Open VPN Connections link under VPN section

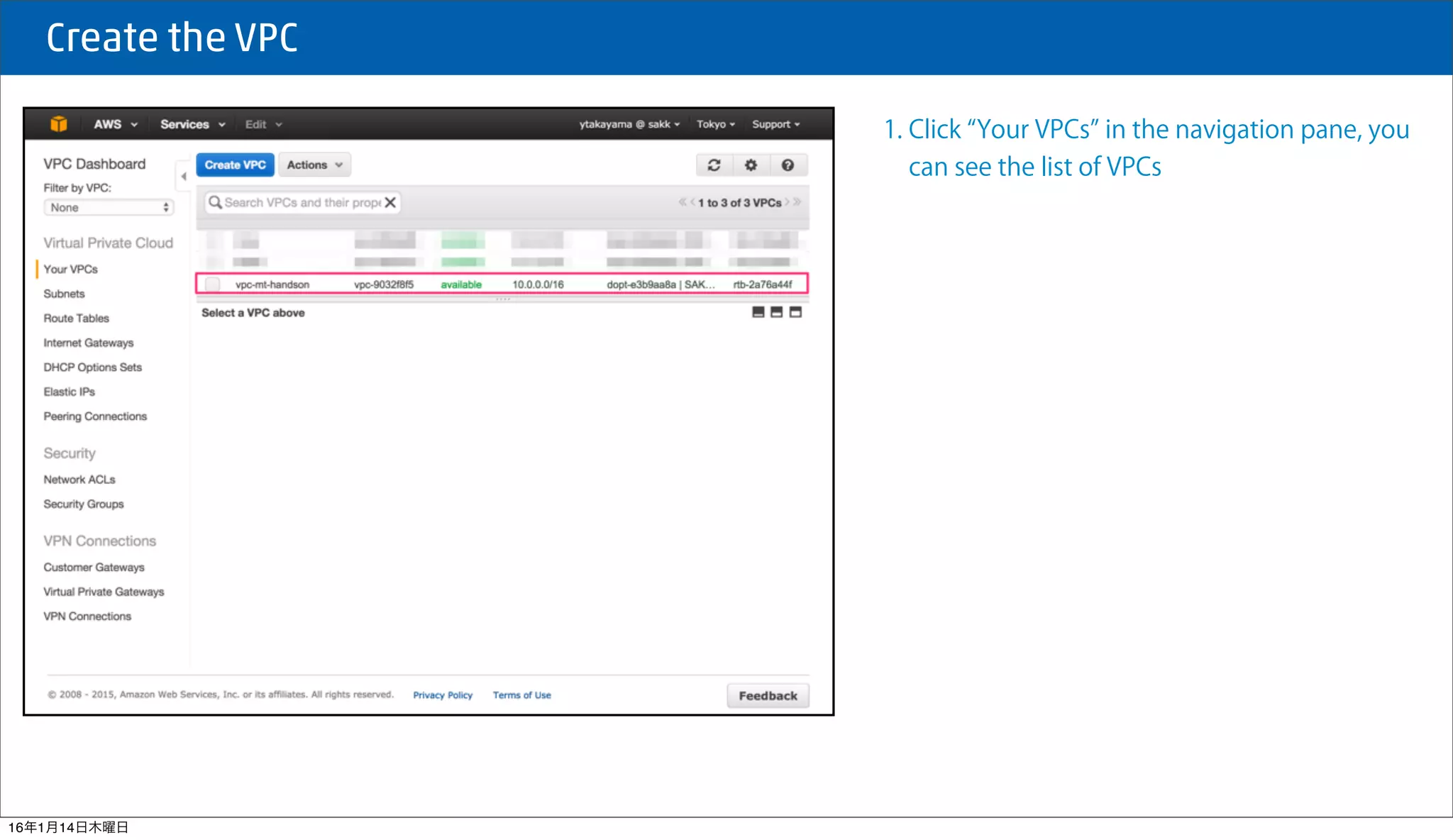(87, 617)
